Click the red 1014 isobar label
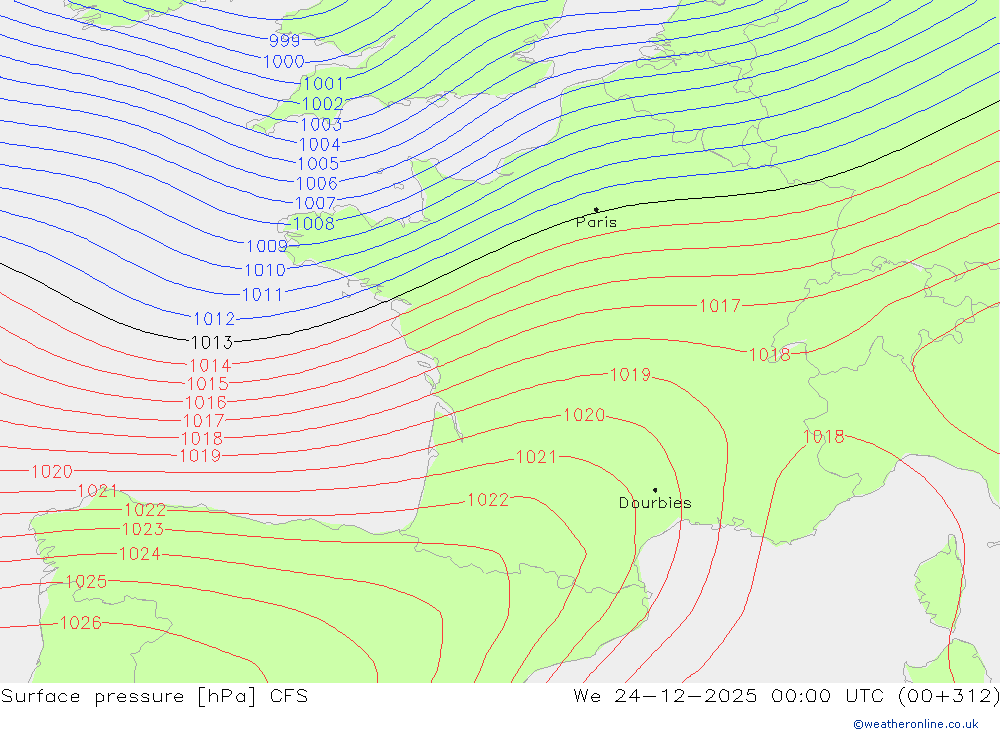 click(x=210, y=366)
